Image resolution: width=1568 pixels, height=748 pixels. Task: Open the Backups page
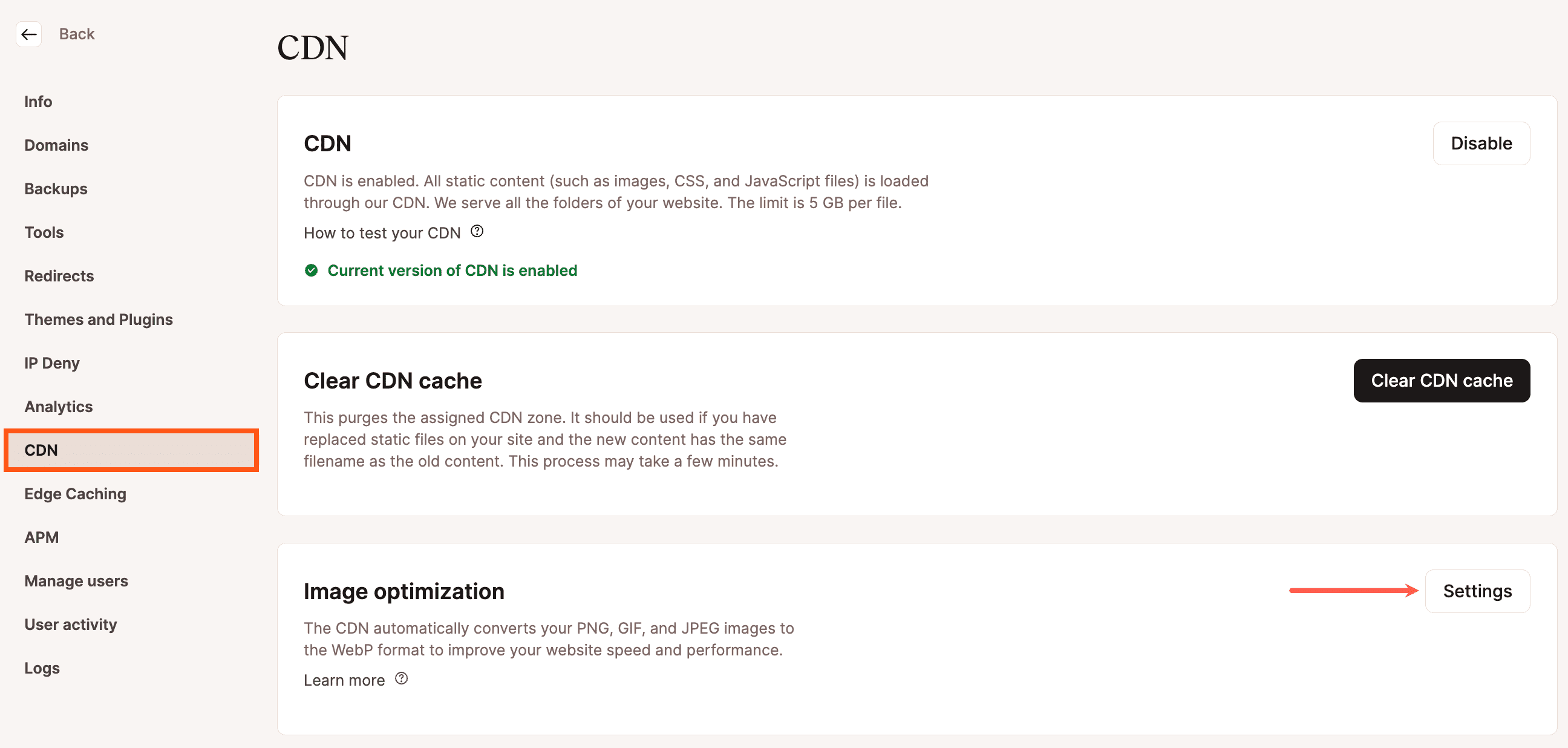[56, 189]
